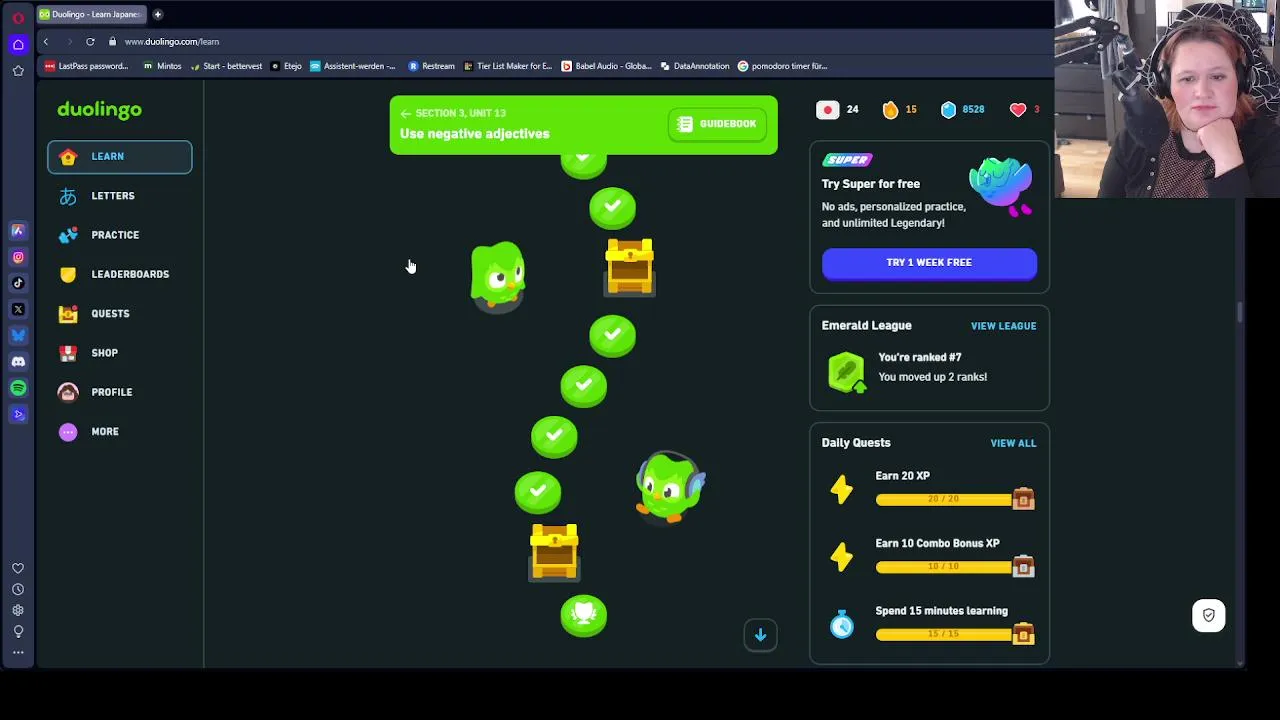Open X (Twitter) in the sidebar
This screenshot has height=720, width=1280.
pos(18,309)
